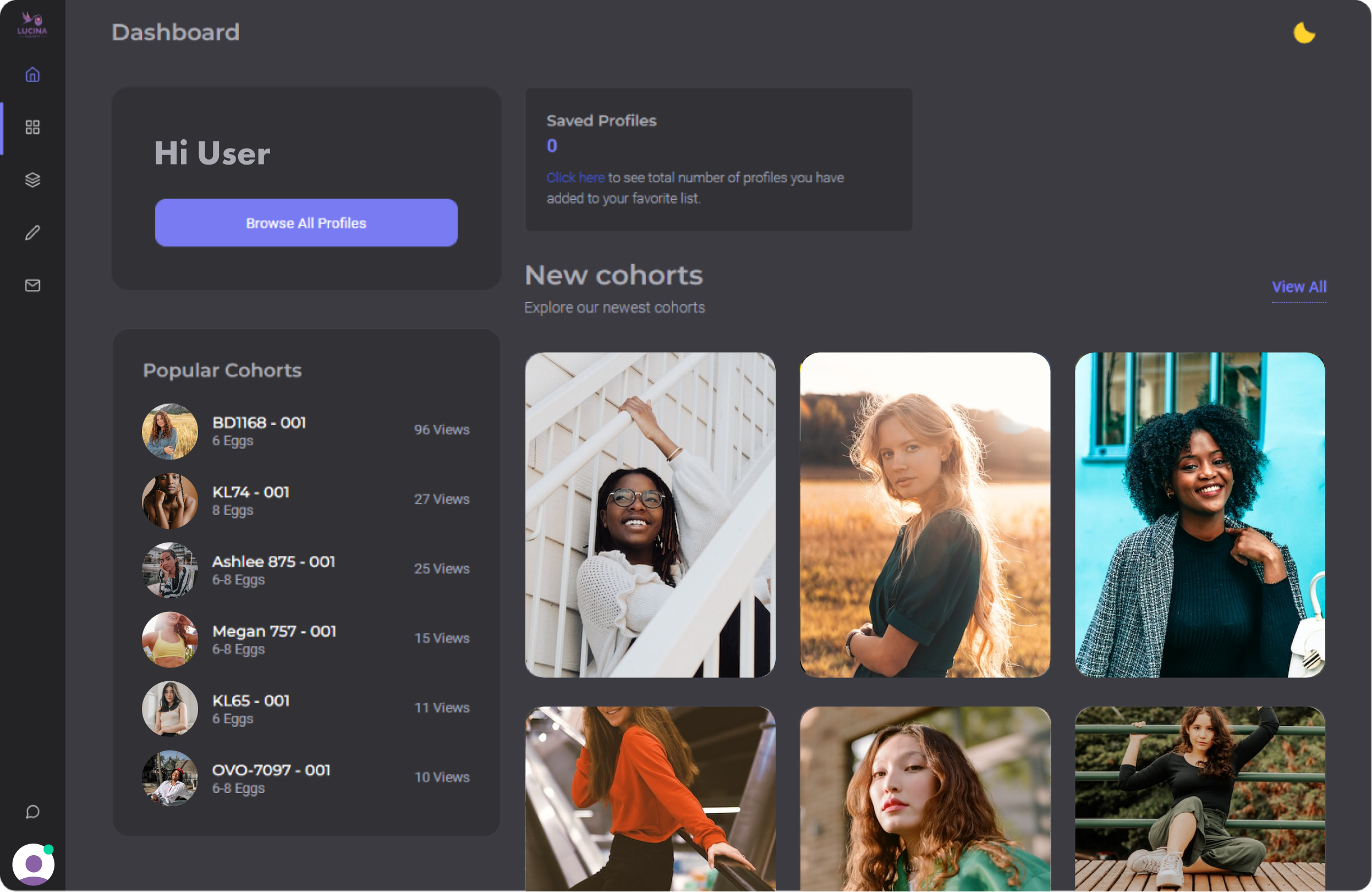Open the chat bubble icon in sidebar
Screen dimensions: 1372x892
(x=32, y=812)
